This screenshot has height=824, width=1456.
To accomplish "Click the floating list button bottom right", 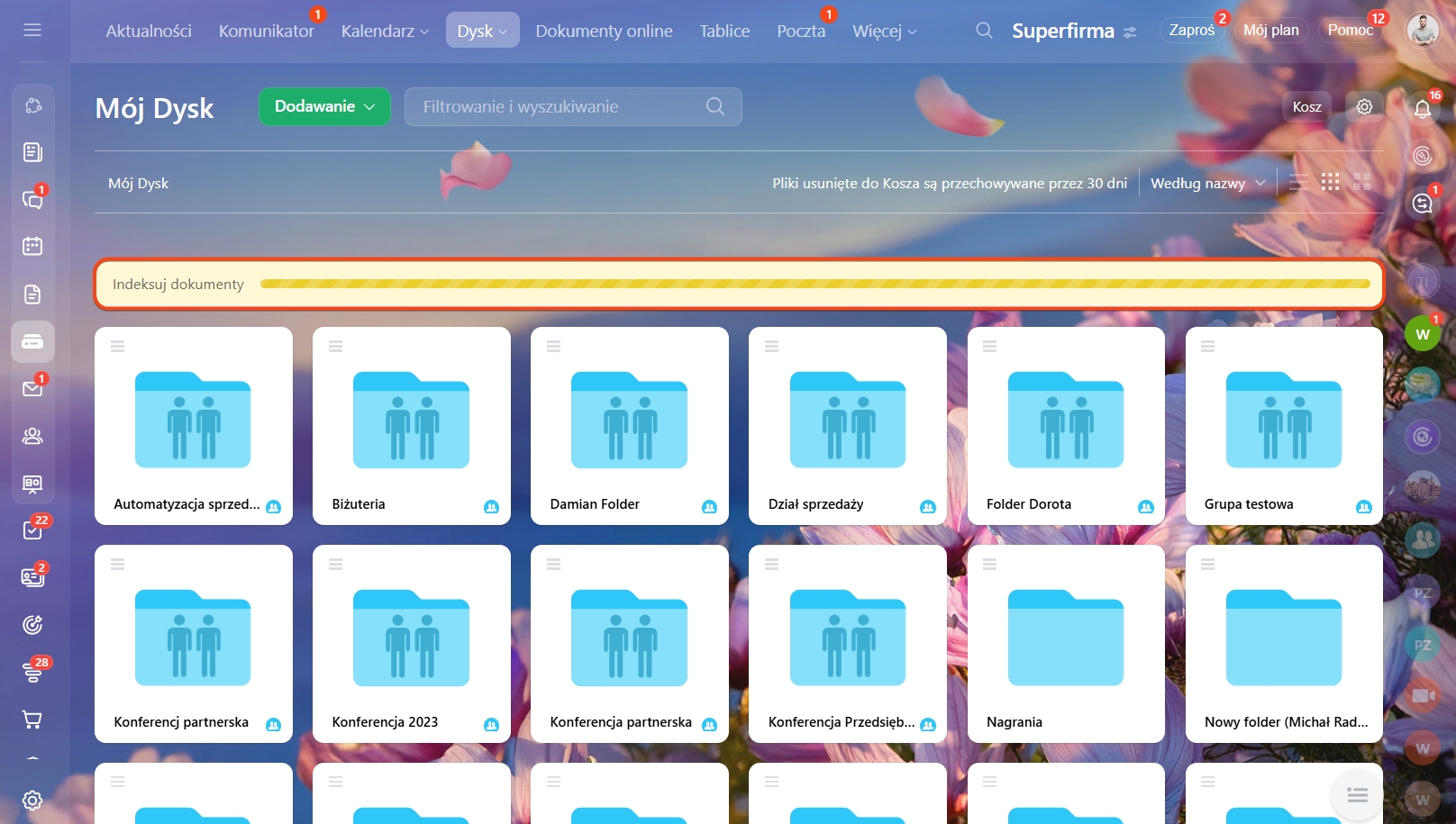I will (x=1357, y=794).
